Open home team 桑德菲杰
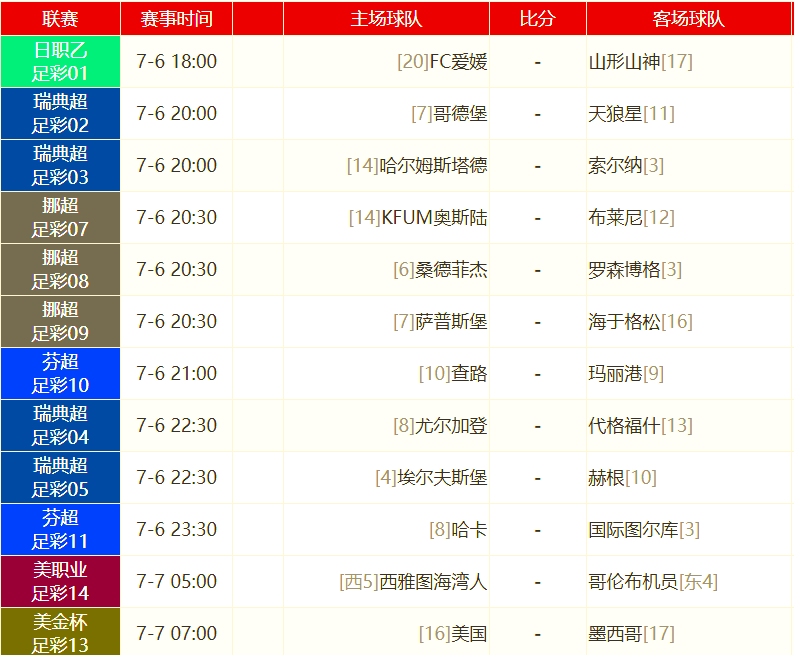 tap(451, 270)
